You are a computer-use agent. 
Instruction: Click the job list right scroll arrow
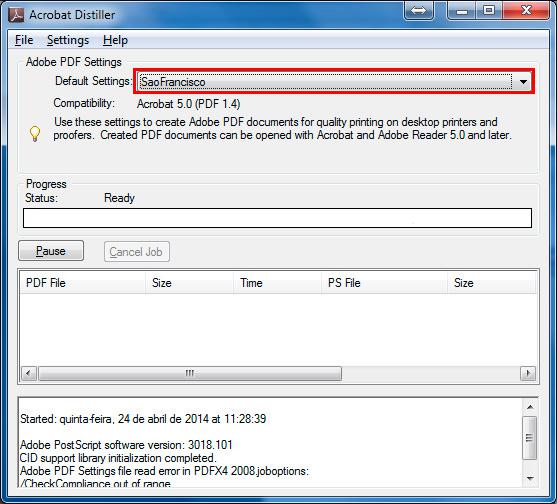click(528, 373)
